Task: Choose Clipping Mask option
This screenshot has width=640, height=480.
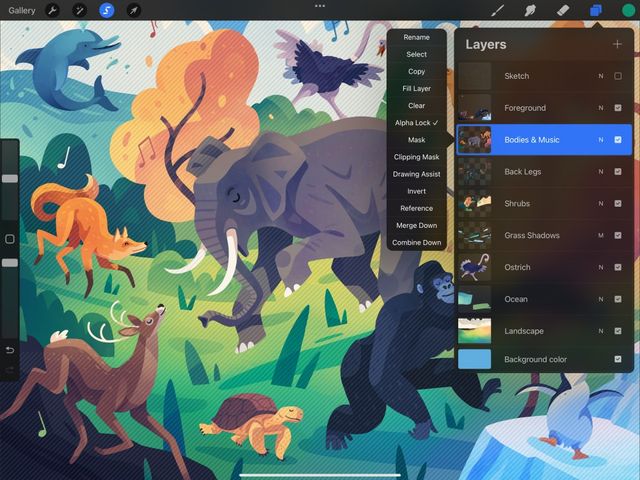Action: pyautogui.click(x=416, y=157)
